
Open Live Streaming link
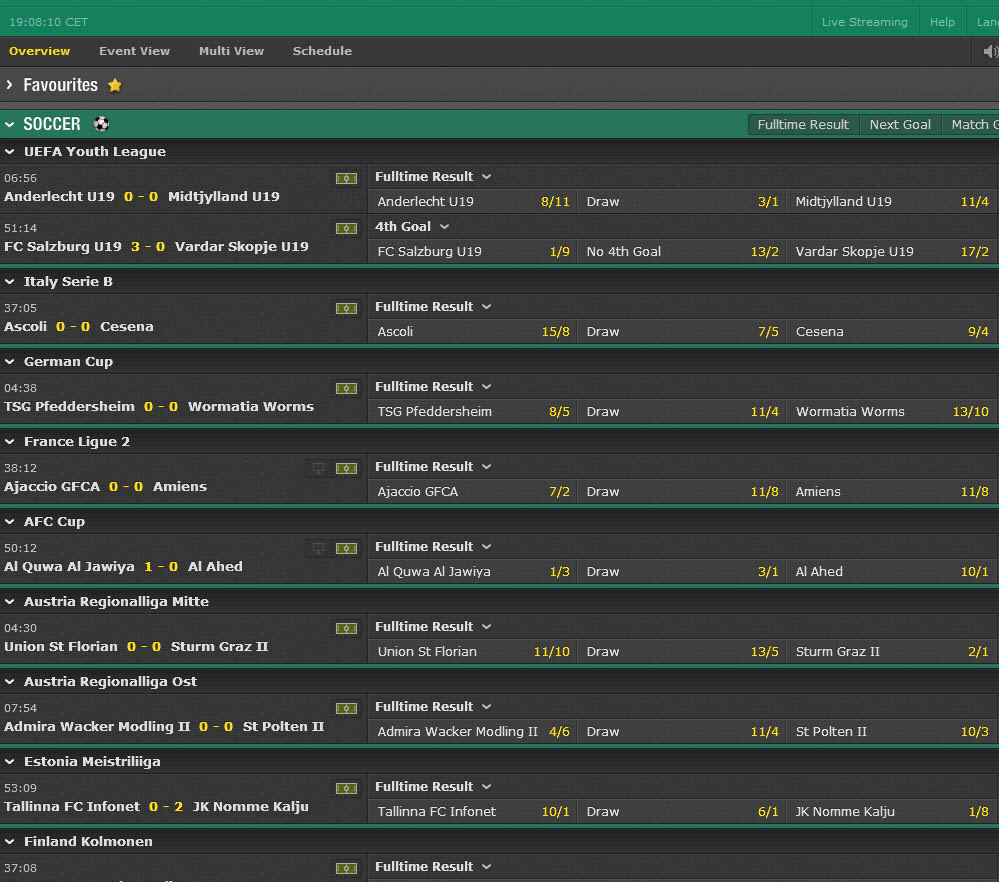tap(865, 22)
